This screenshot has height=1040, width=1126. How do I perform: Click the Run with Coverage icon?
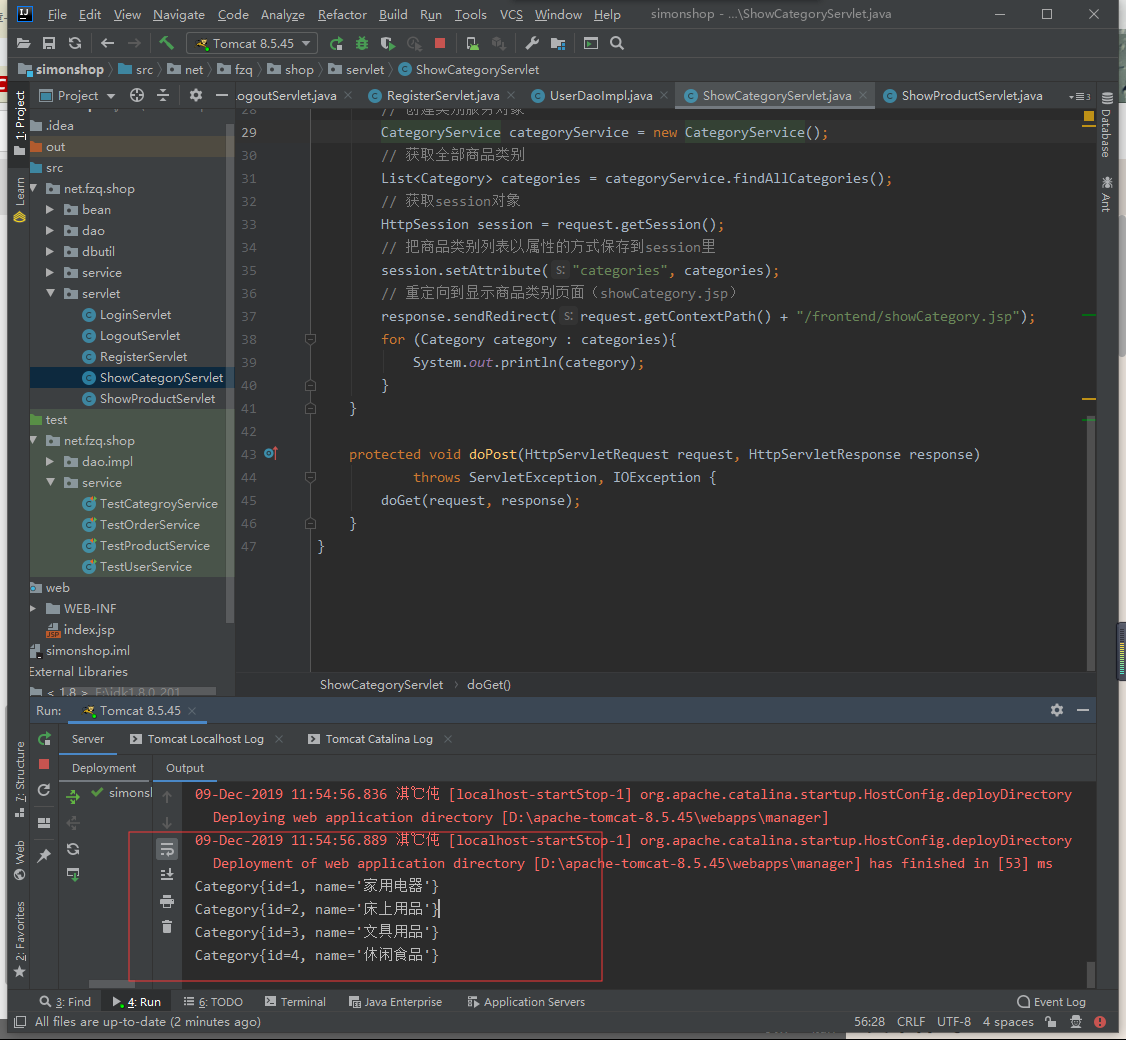pos(388,44)
